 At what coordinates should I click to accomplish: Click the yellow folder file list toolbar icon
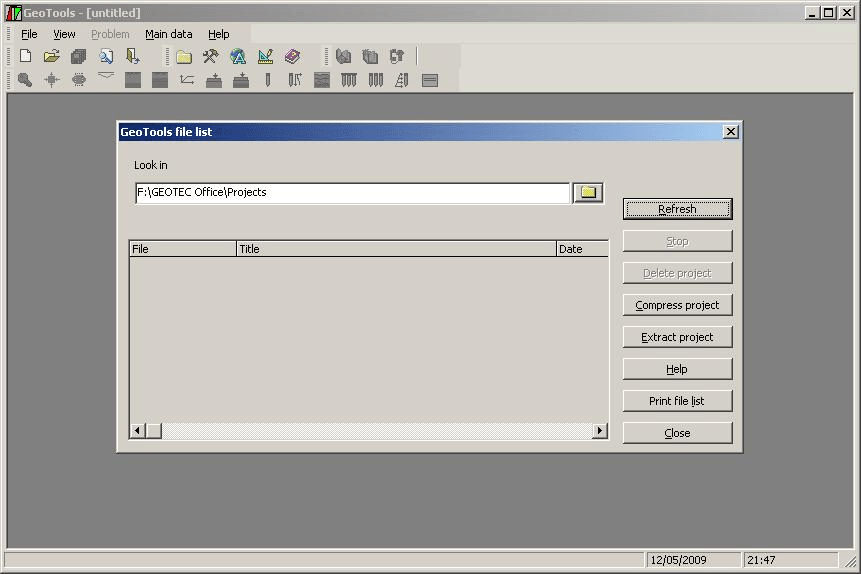coord(184,57)
